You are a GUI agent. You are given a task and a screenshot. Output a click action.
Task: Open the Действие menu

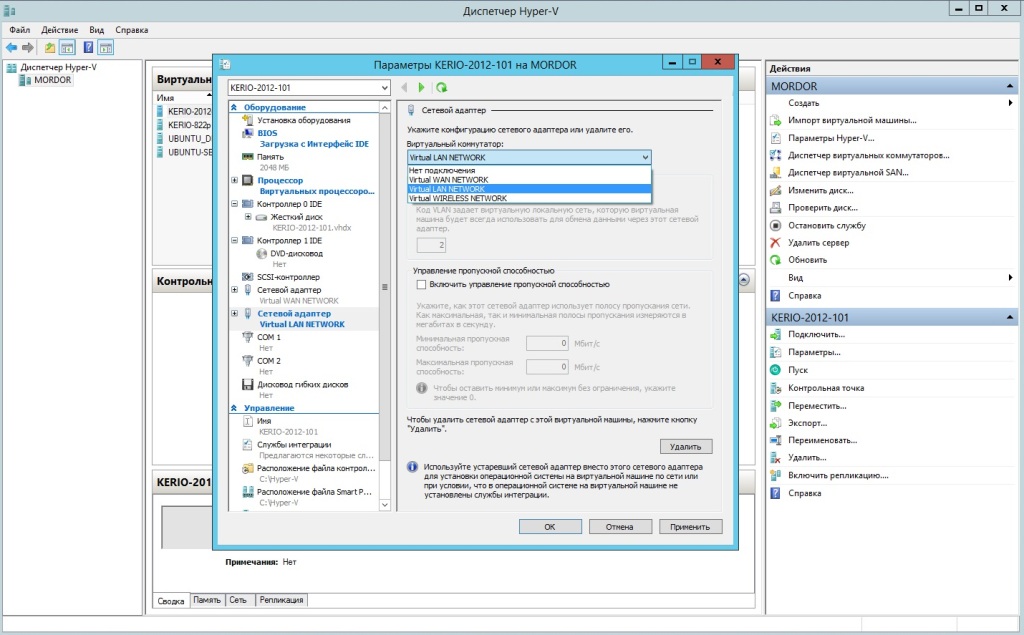click(60, 30)
